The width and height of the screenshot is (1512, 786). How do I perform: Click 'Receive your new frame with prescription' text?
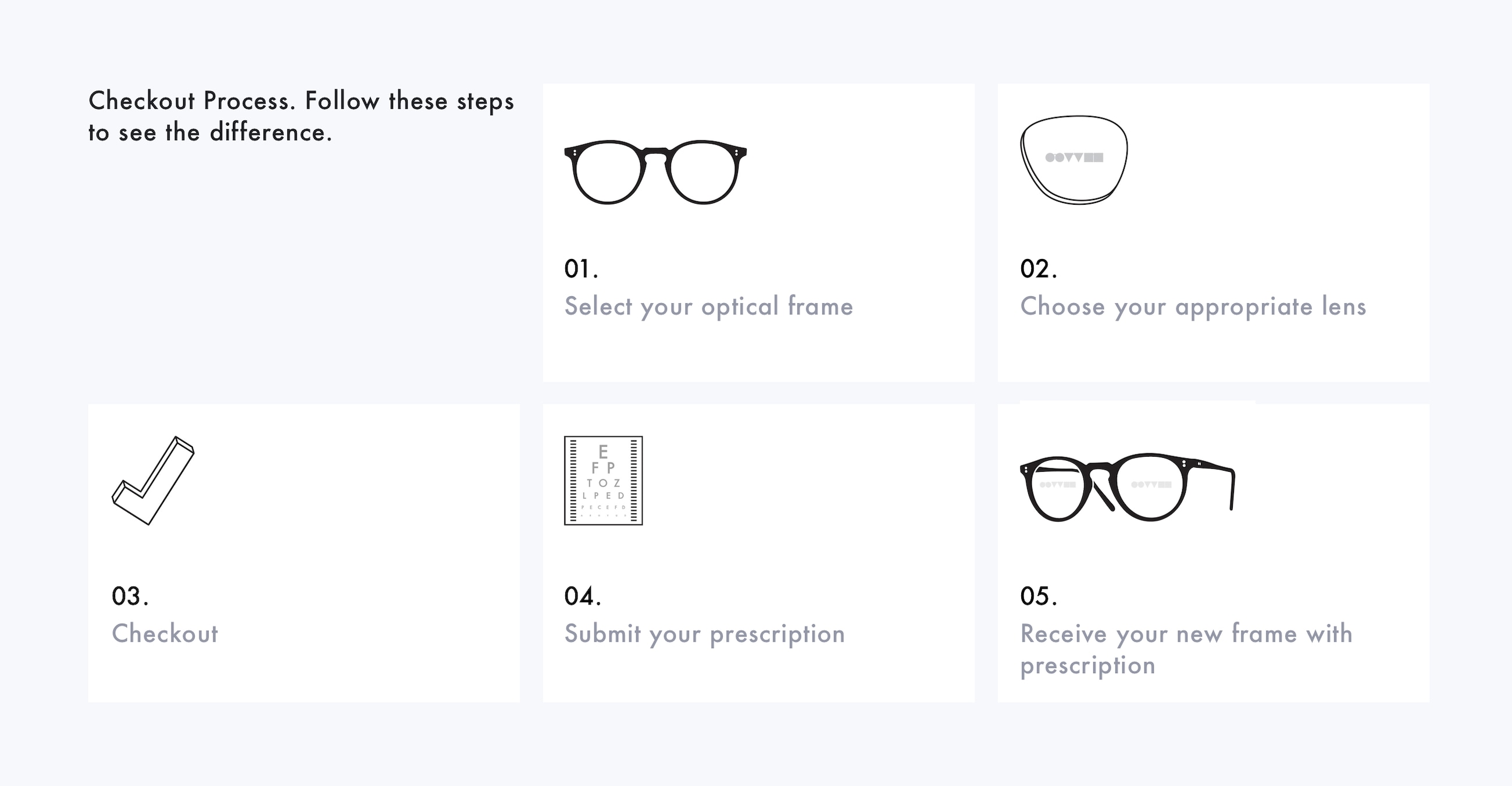[x=1186, y=649]
